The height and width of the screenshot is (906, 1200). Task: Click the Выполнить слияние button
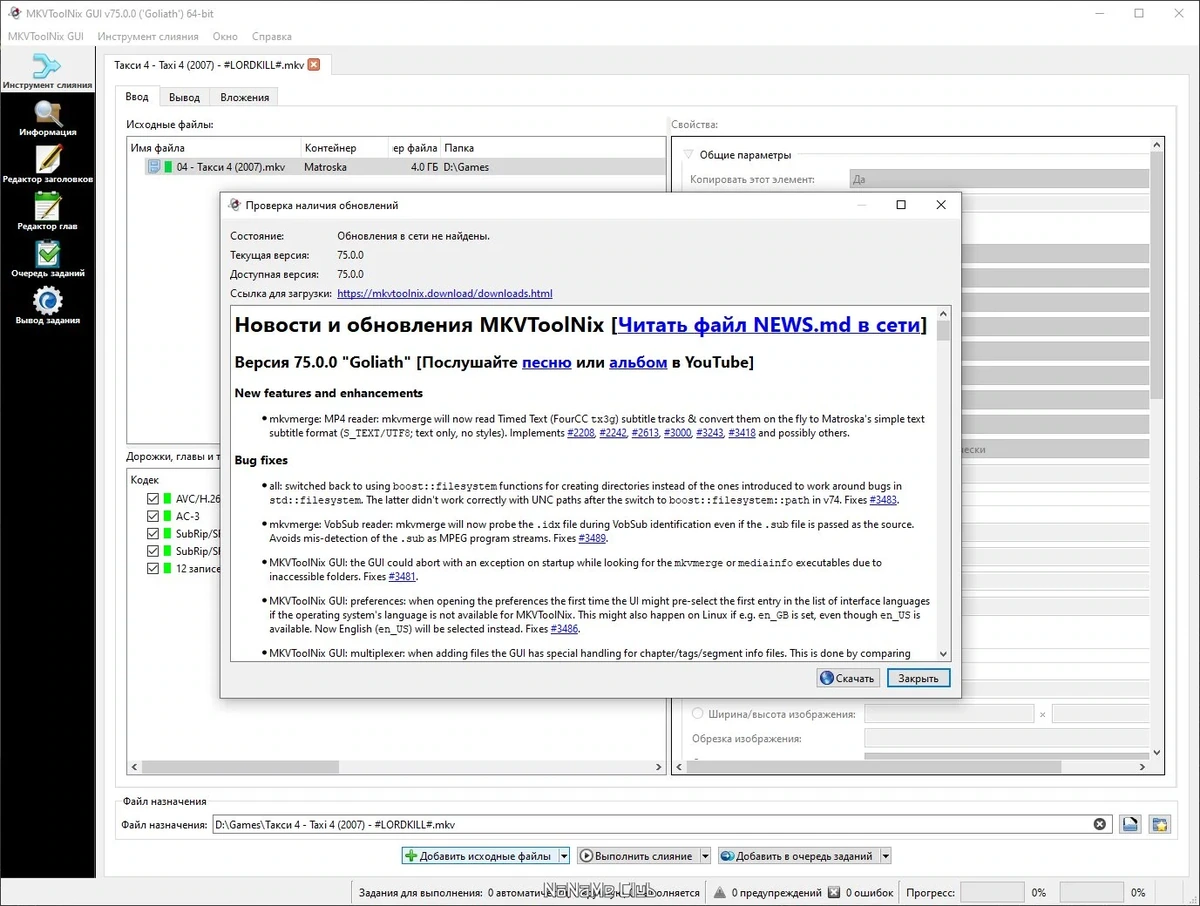pyautogui.click(x=637, y=856)
